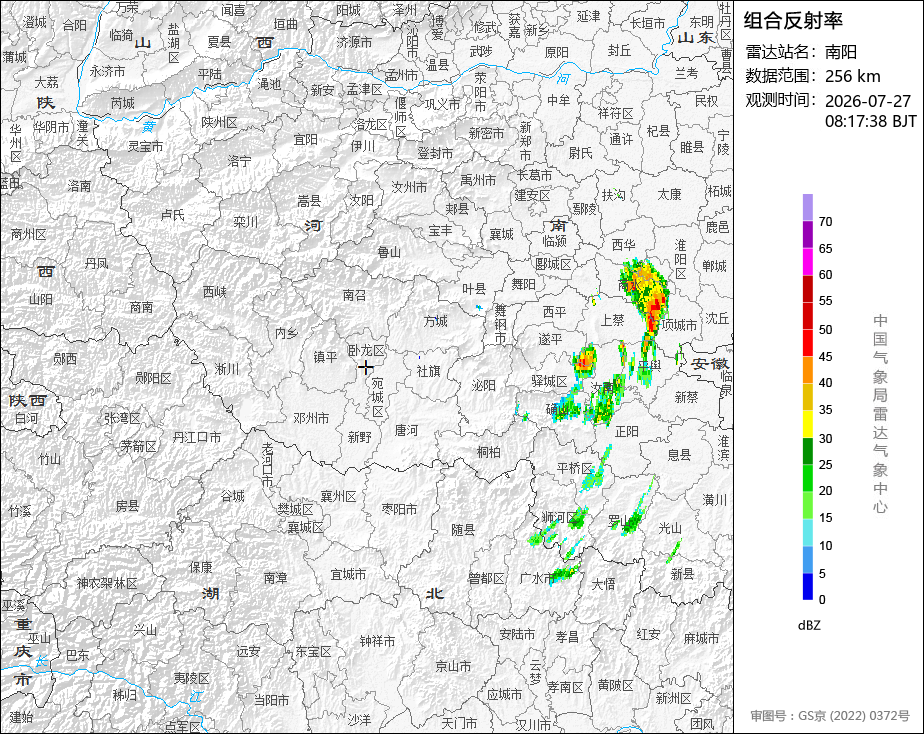The height and width of the screenshot is (734, 924).
Task: Pick the yellow 30 dBZ legend band
Action: tap(807, 424)
